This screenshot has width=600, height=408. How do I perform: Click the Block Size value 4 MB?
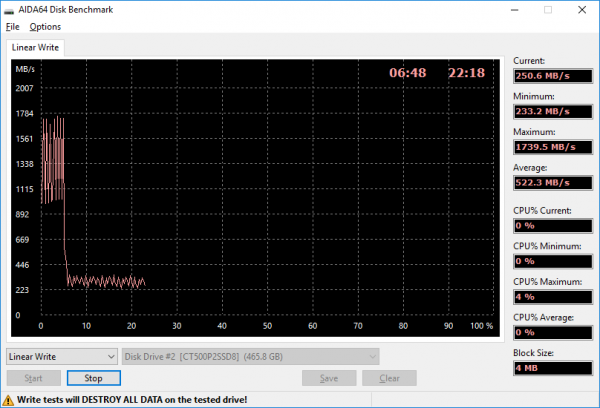(553, 368)
